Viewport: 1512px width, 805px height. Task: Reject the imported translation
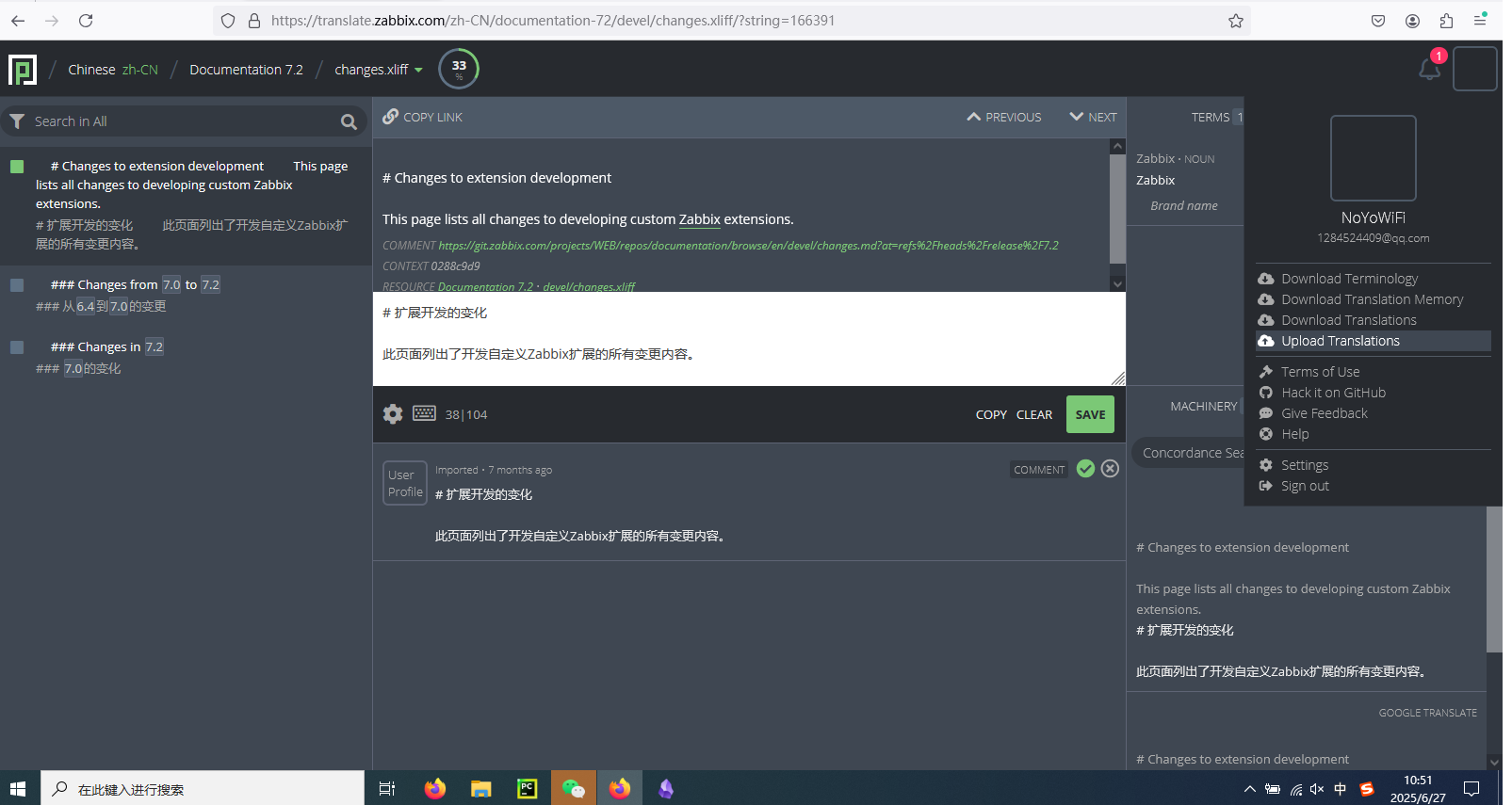point(1110,469)
